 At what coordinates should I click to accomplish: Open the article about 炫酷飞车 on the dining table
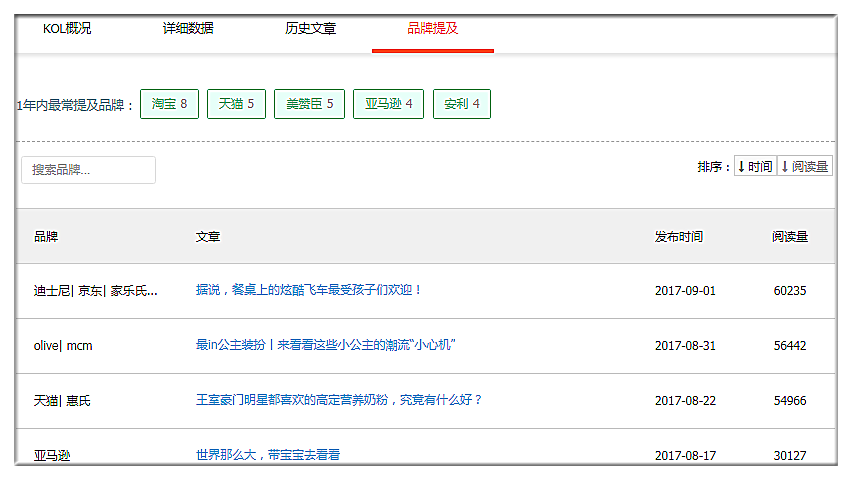tap(309, 290)
